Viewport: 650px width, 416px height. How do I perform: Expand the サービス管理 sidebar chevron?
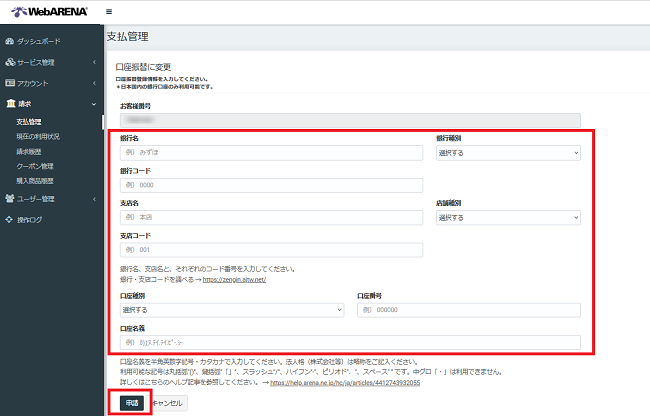94,62
